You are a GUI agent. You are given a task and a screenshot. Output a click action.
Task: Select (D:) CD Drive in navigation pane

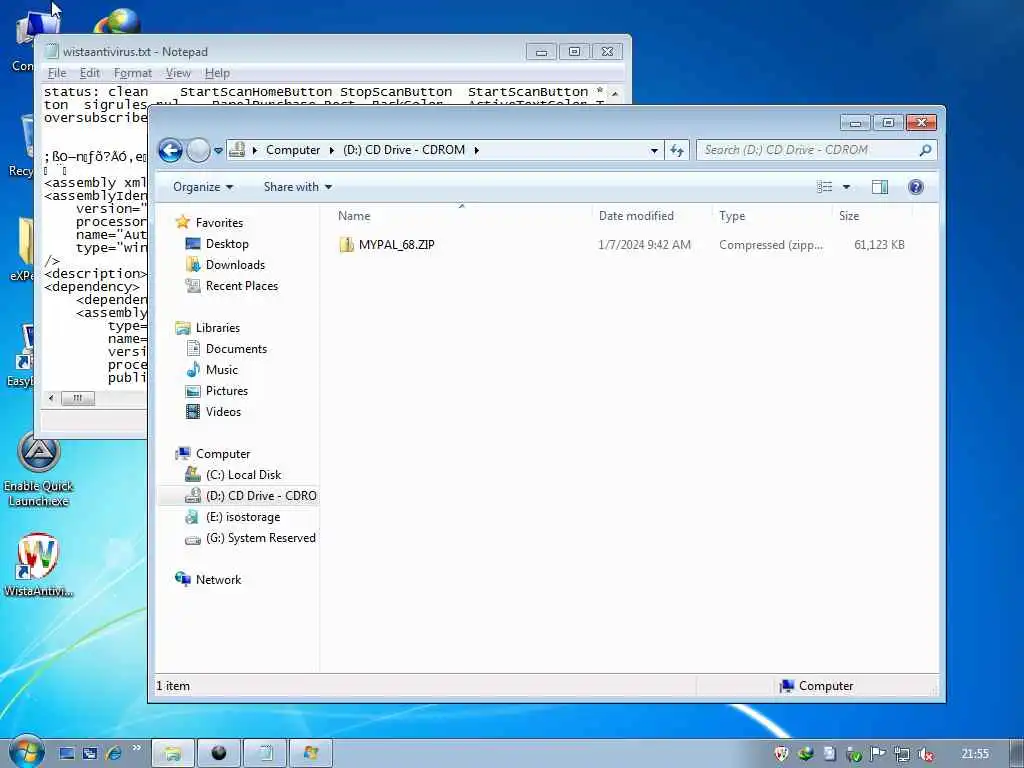(x=261, y=496)
